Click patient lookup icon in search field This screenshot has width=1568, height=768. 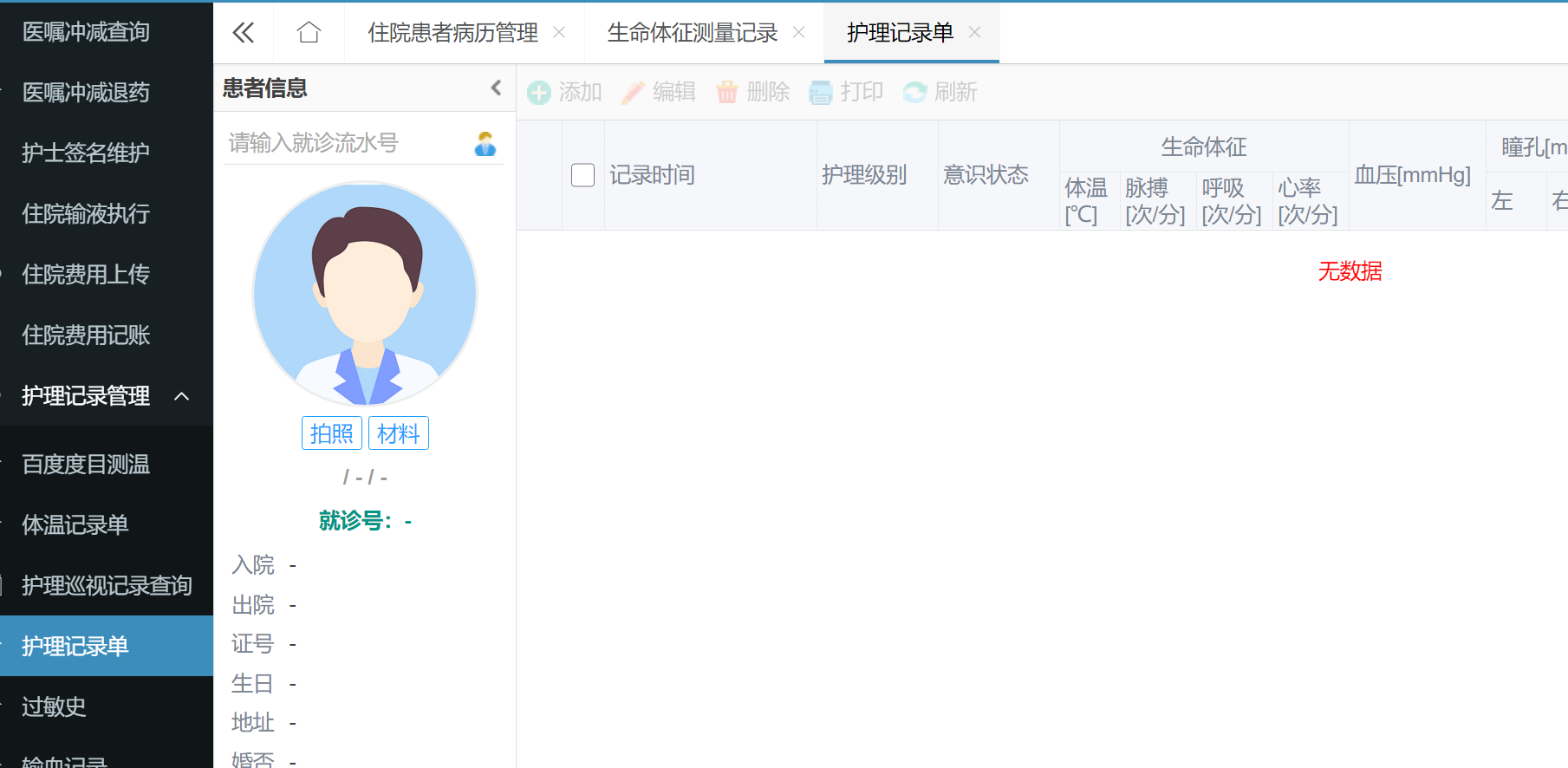click(x=485, y=143)
